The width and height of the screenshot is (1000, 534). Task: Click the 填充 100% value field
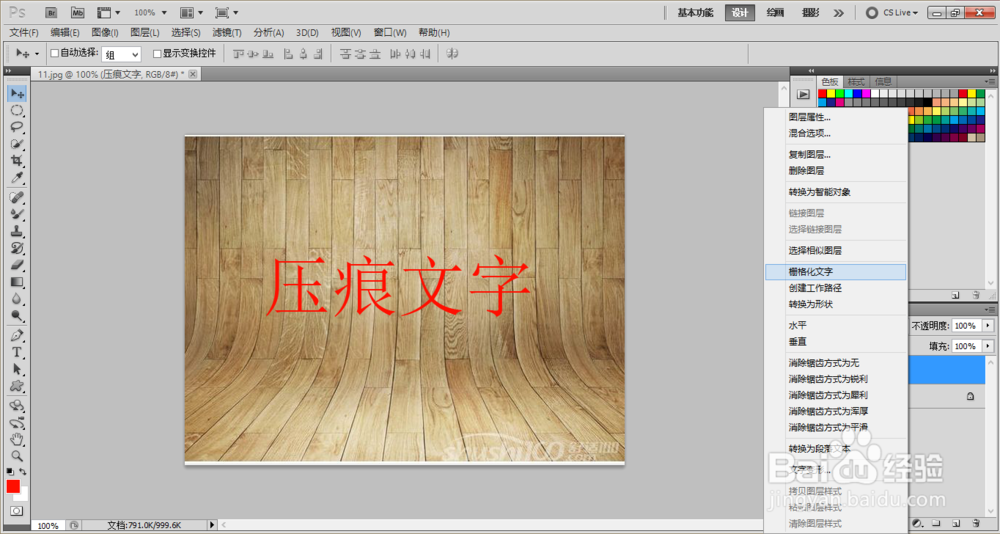(966, 346)
